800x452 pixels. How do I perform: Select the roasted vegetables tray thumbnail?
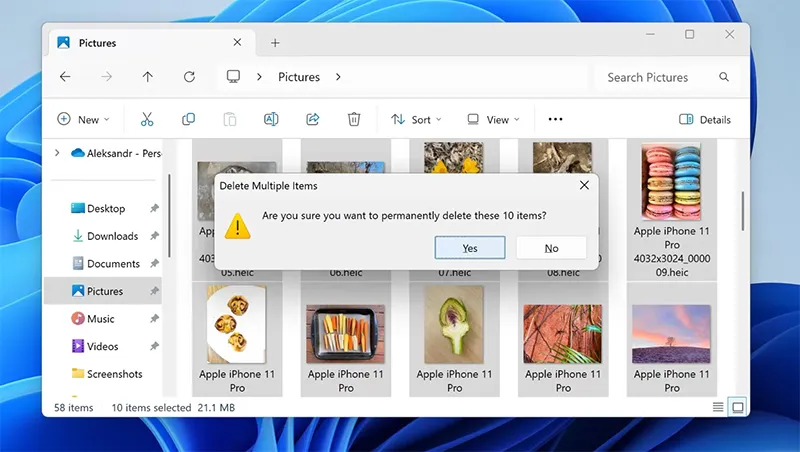(x=345, y=334)
